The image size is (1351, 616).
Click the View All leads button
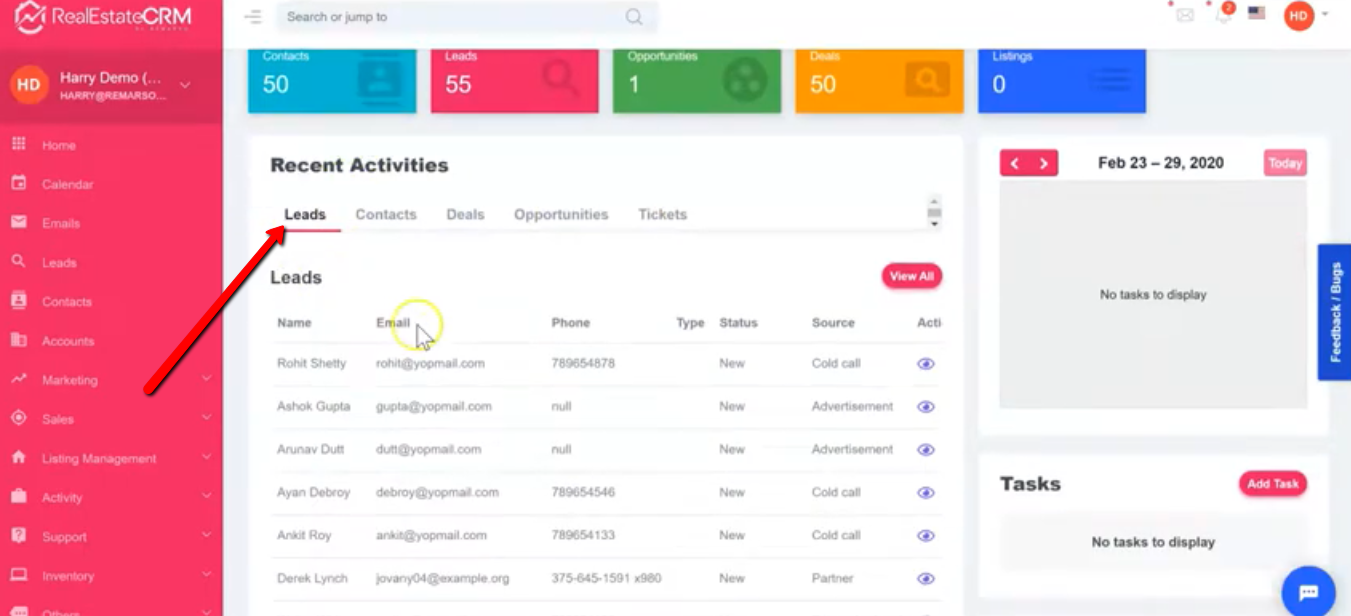911,276
